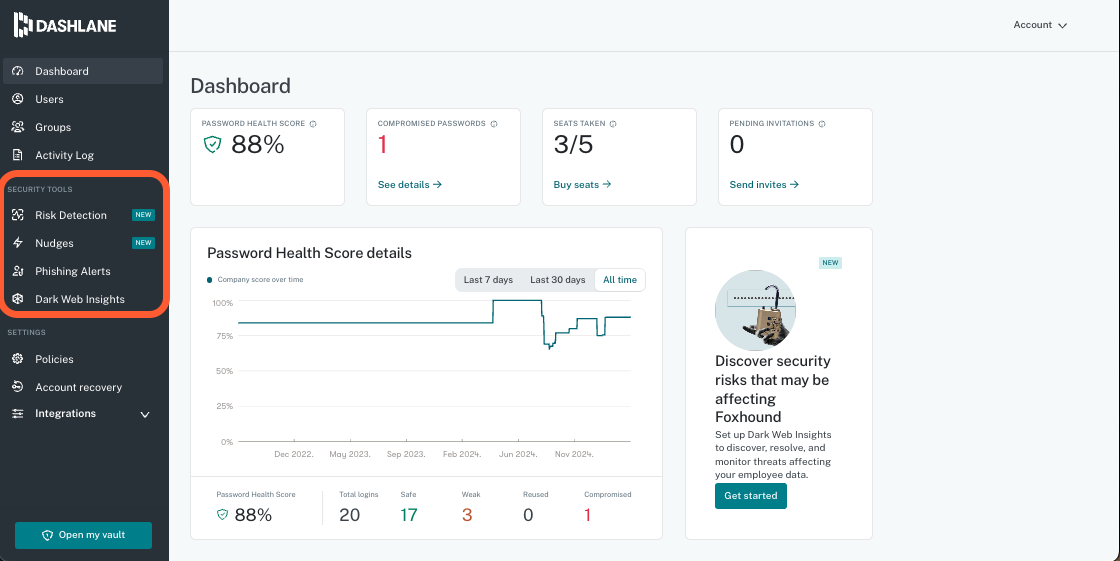This screenshot has width=1120, height=561.
Task: Click the Nudges lightning bolt icon
Action: click(x=19, y=243)
